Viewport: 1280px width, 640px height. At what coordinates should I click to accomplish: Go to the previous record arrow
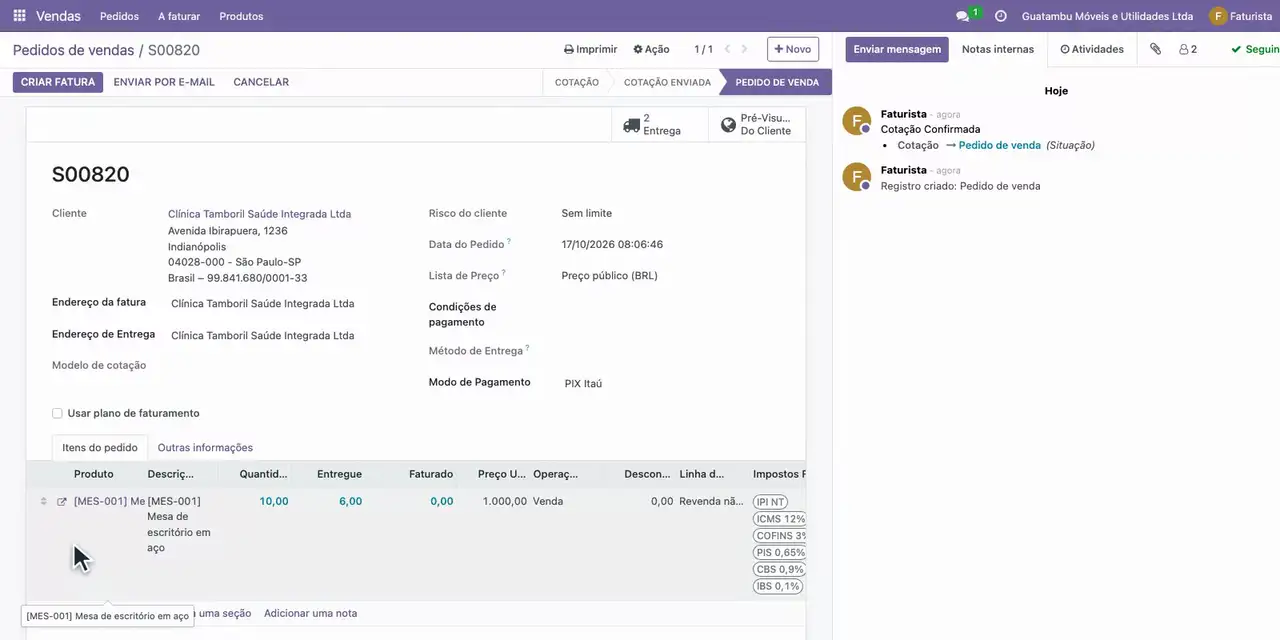(728, 49)
